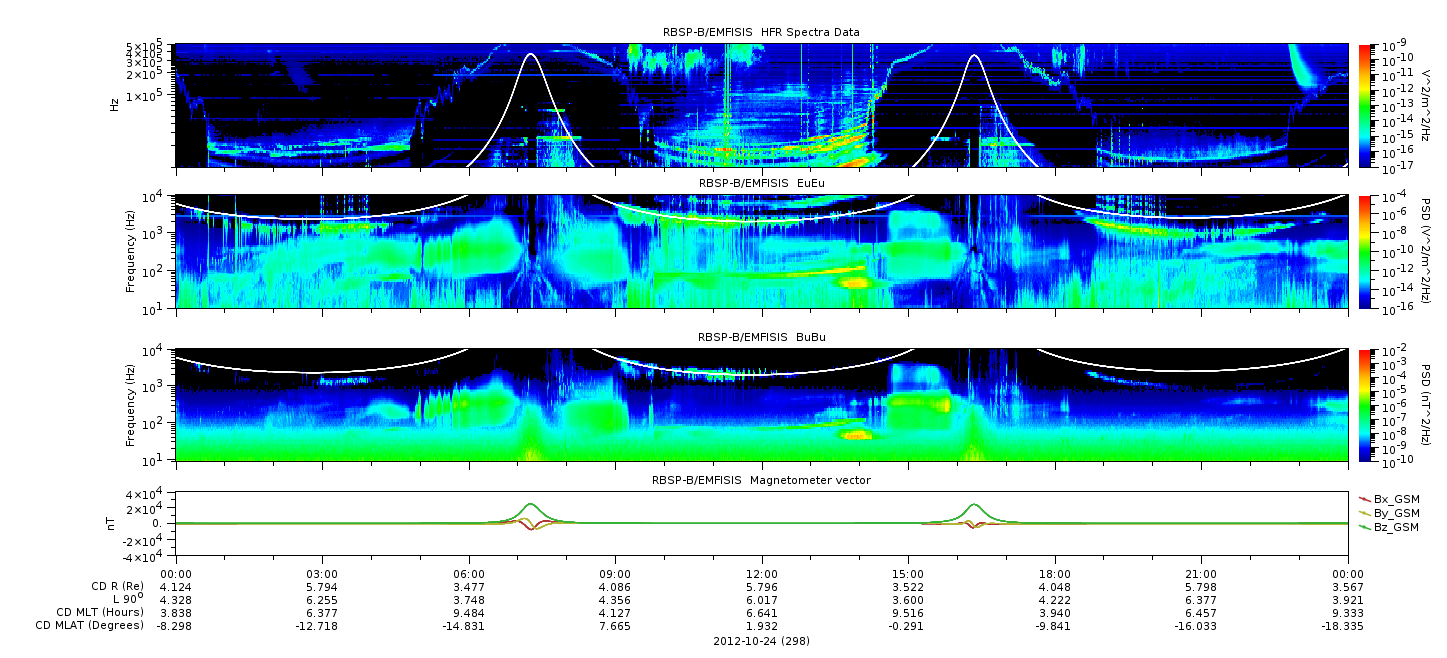Select the HFR Spectra Data plot title
This screenshot has height=658, width=1447.
coord(761,33)
